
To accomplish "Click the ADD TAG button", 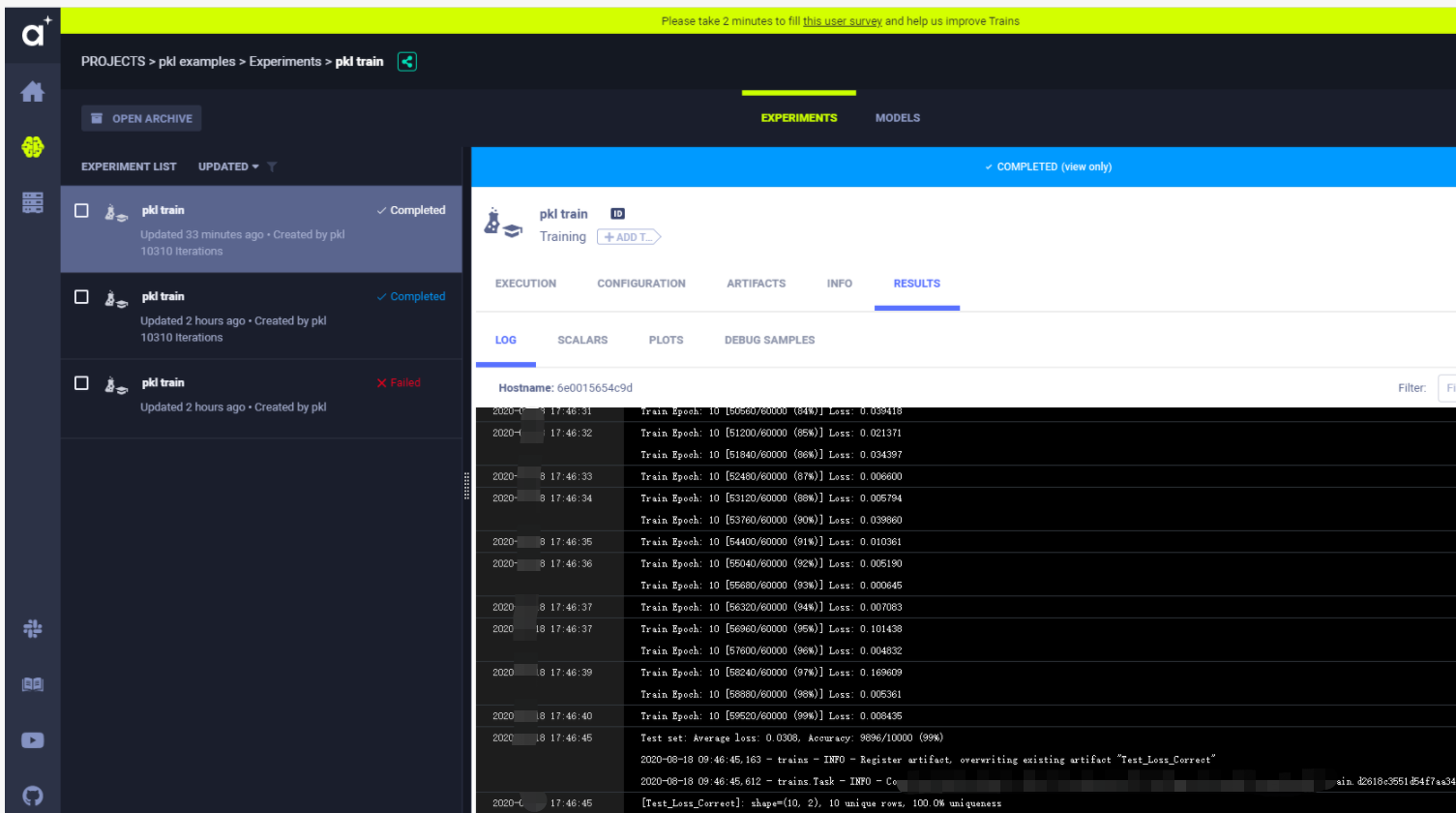I will [629, 237].
